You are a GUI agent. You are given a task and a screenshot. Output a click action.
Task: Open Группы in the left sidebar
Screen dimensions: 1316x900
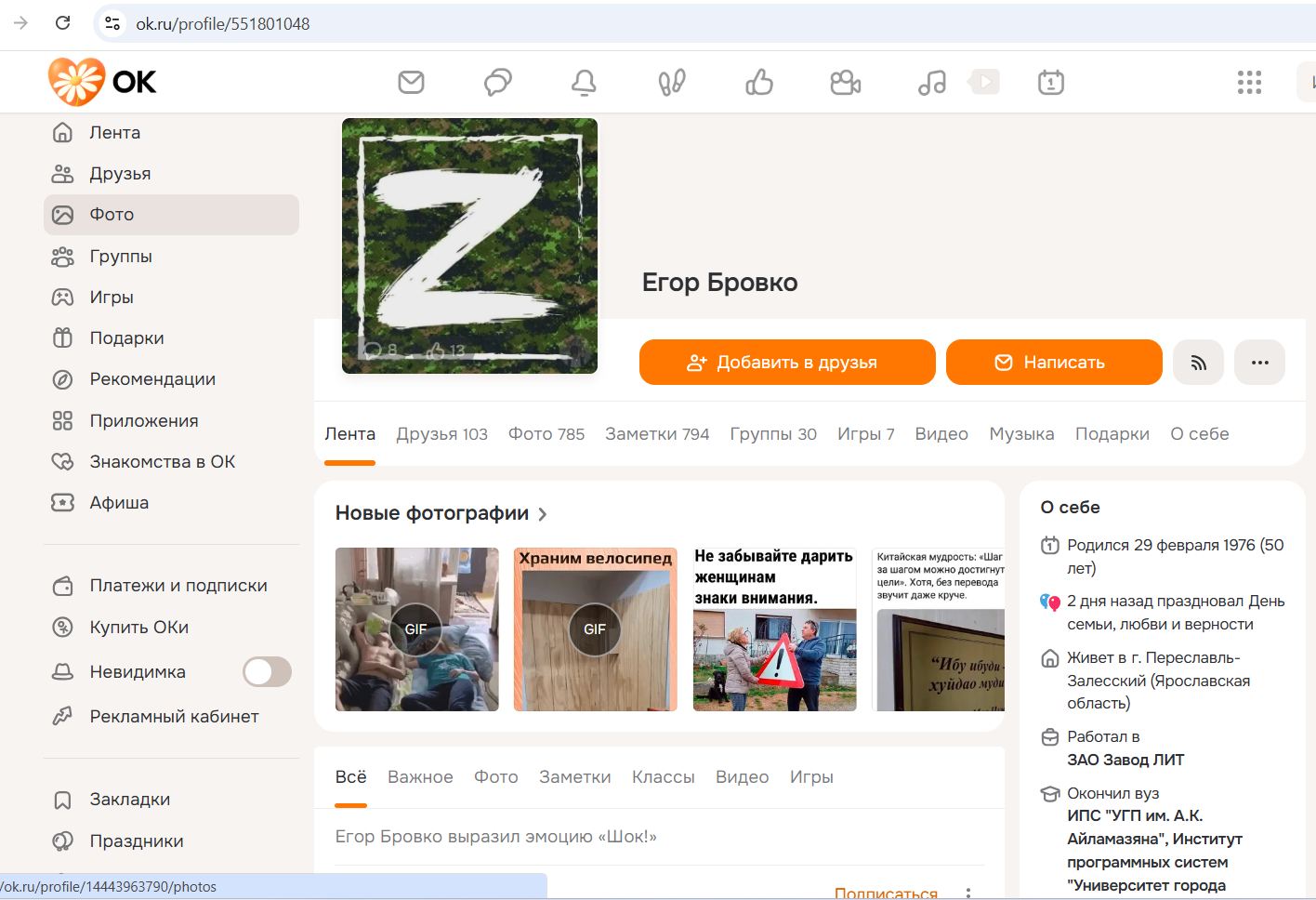(171, 256)
